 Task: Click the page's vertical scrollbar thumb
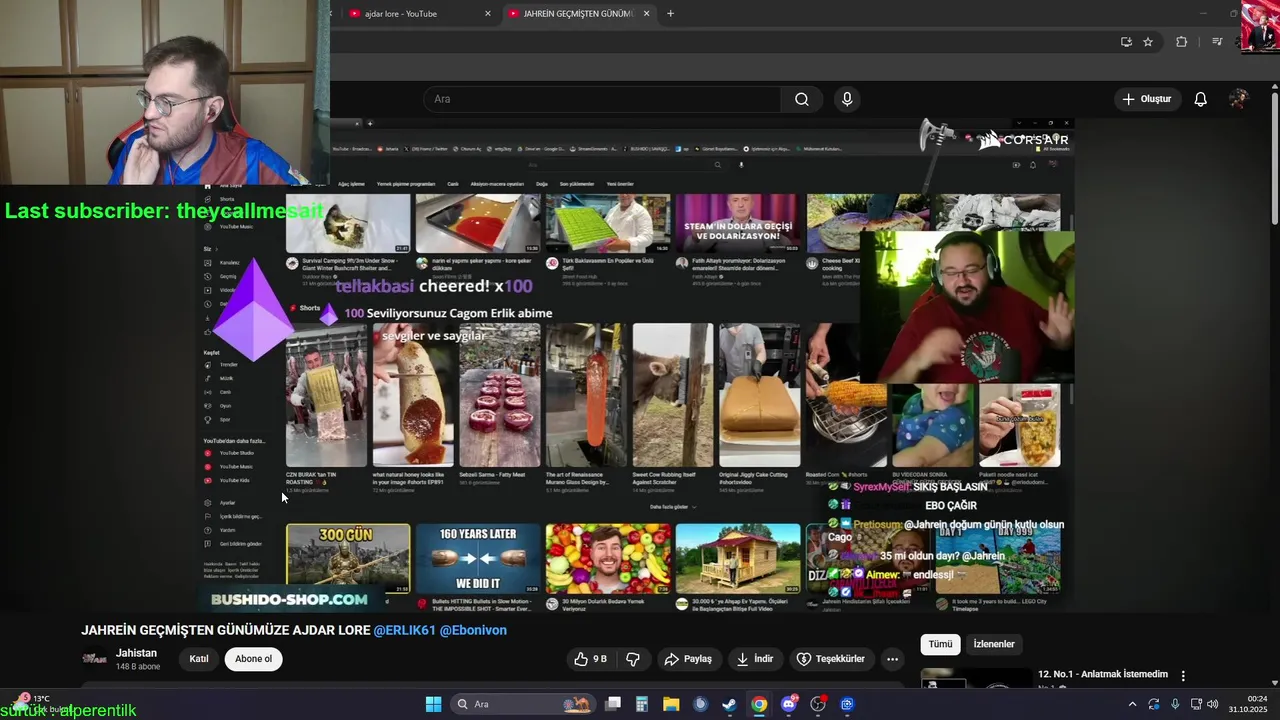click(x=1274, y=160)
